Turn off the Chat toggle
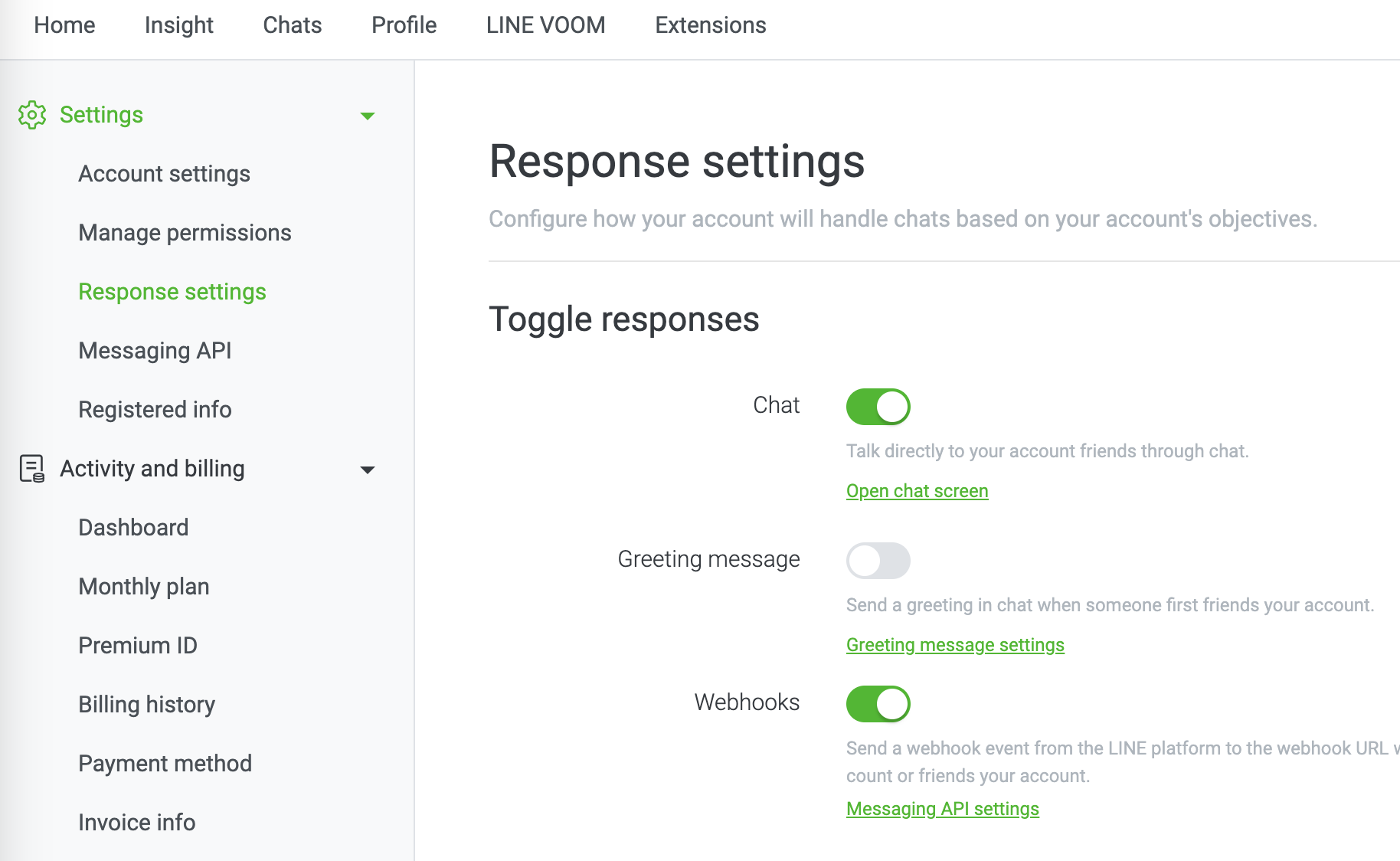1400x861 pixels. 878,407
